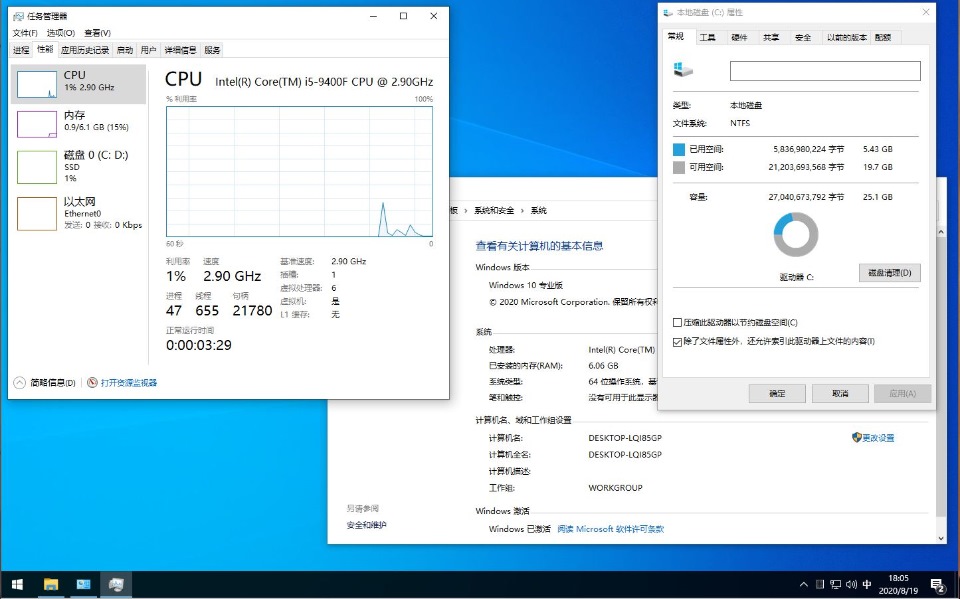Show hidden tray icons chevron

[x=804, y=584]
